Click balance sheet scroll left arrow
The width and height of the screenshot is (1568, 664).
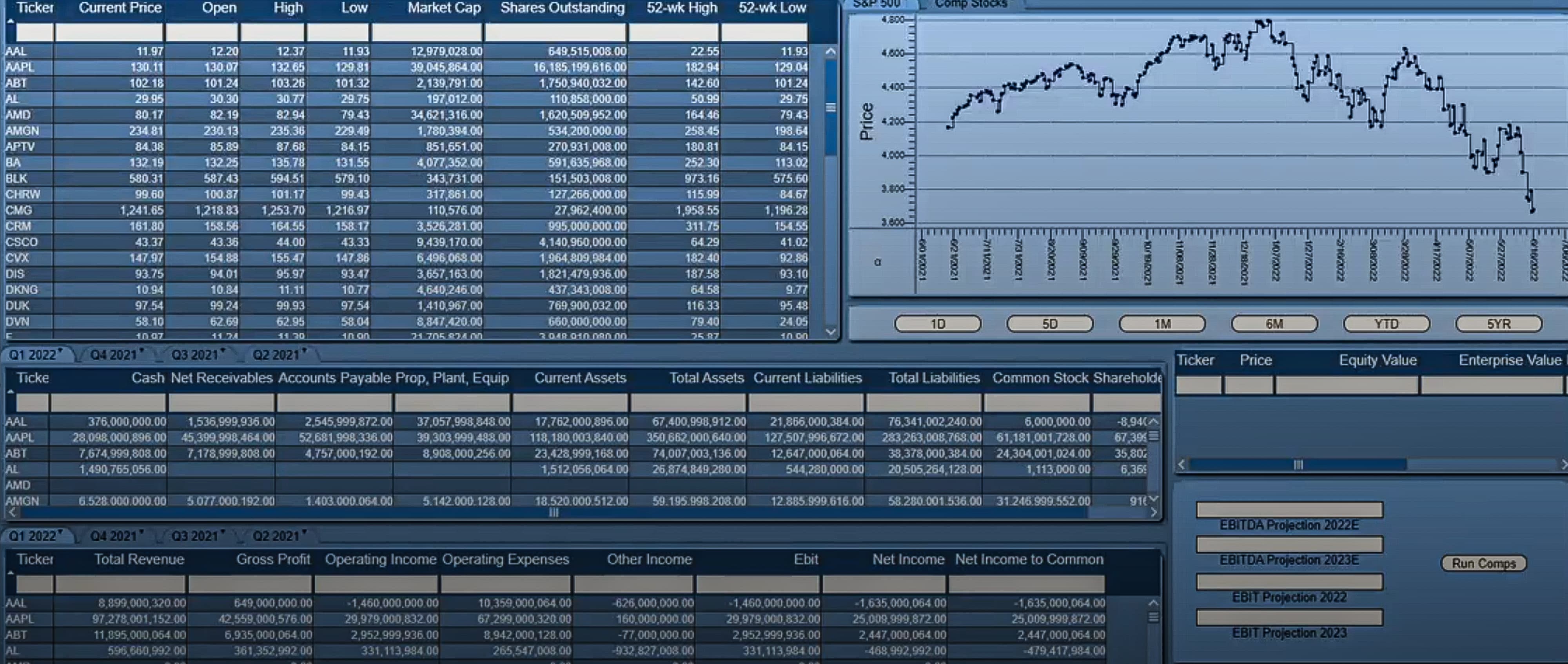(12, 512)
